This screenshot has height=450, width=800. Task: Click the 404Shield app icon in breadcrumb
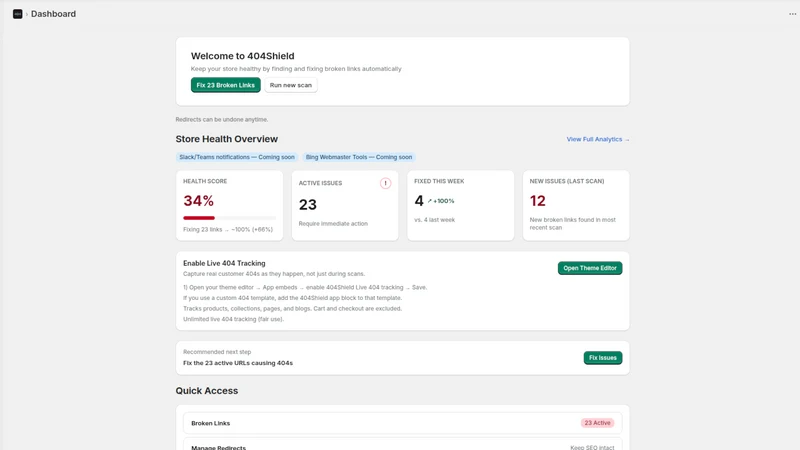coord(17,14)
